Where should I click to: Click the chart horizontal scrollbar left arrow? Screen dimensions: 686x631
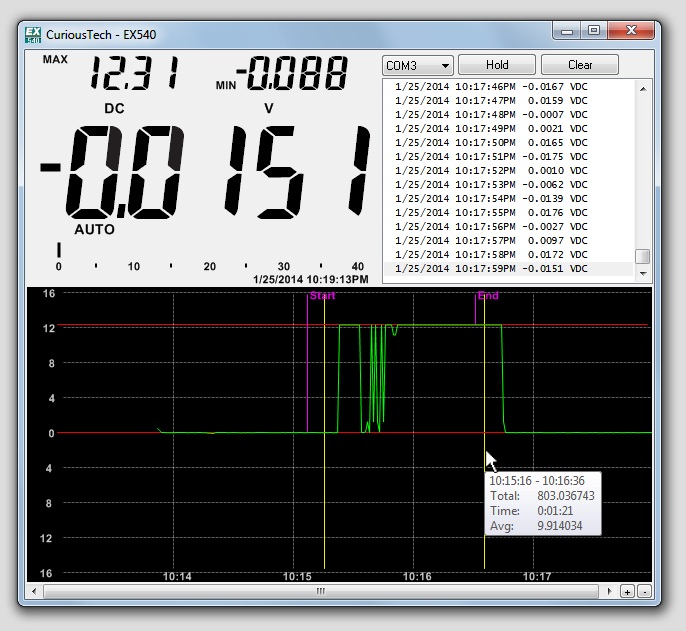(x=34, y=592)
